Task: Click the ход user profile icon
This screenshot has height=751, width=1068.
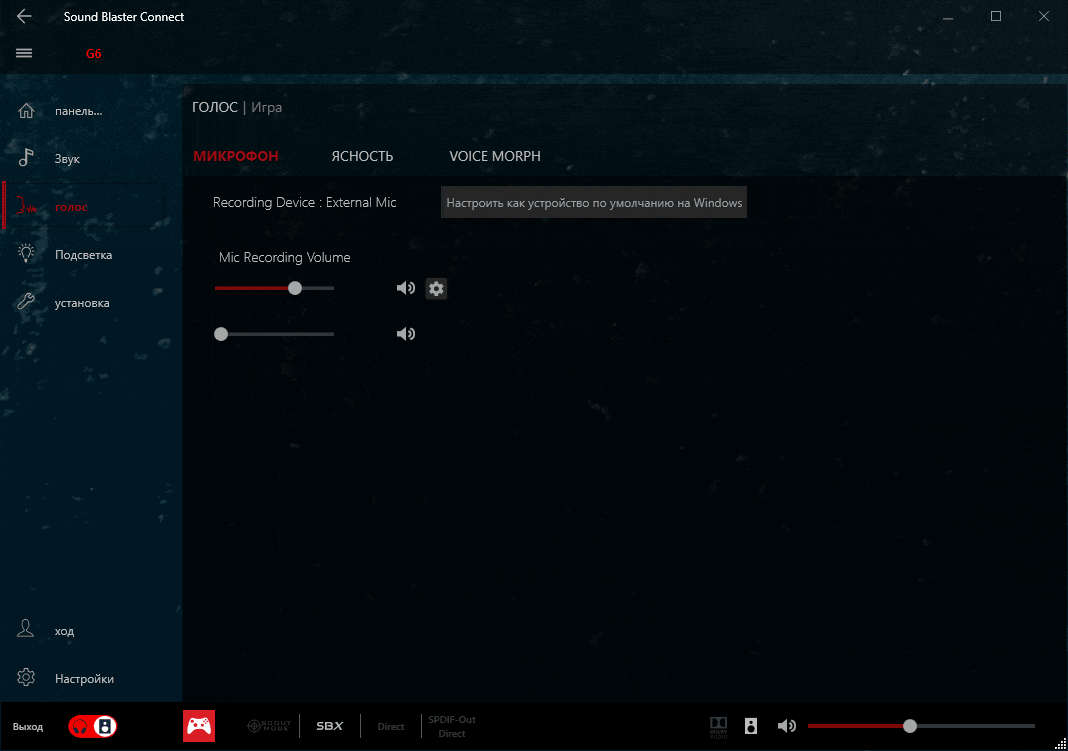Action: (27, 630)
